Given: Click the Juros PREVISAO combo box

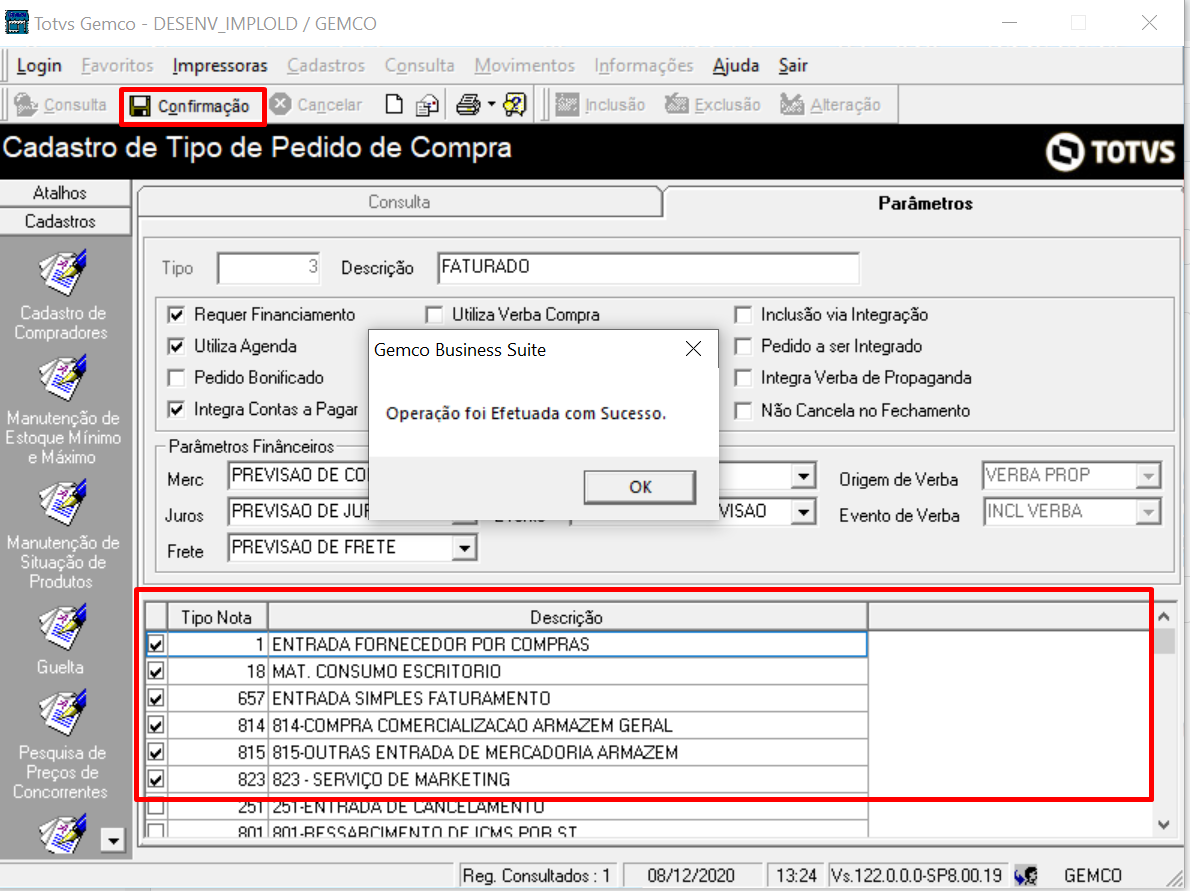Looking at the screenshot, I should (298, 512).
